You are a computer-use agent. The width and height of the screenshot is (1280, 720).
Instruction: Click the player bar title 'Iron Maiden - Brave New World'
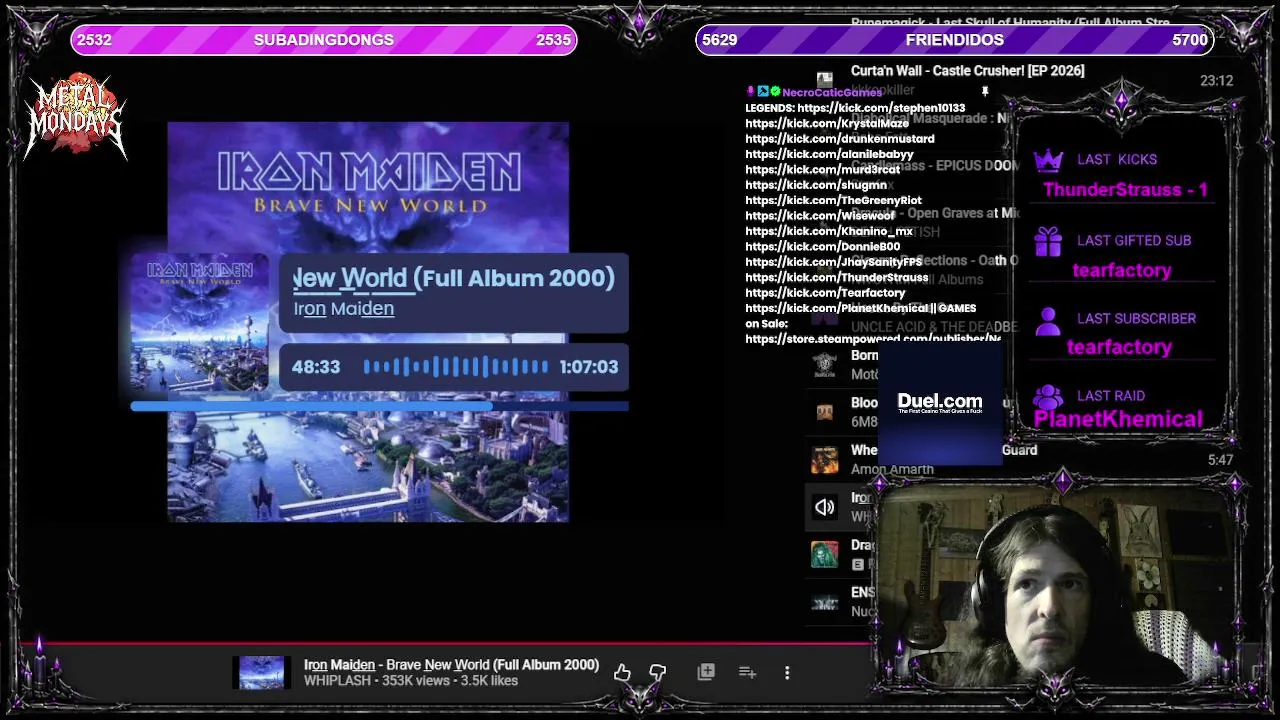[x=451, y=665]
